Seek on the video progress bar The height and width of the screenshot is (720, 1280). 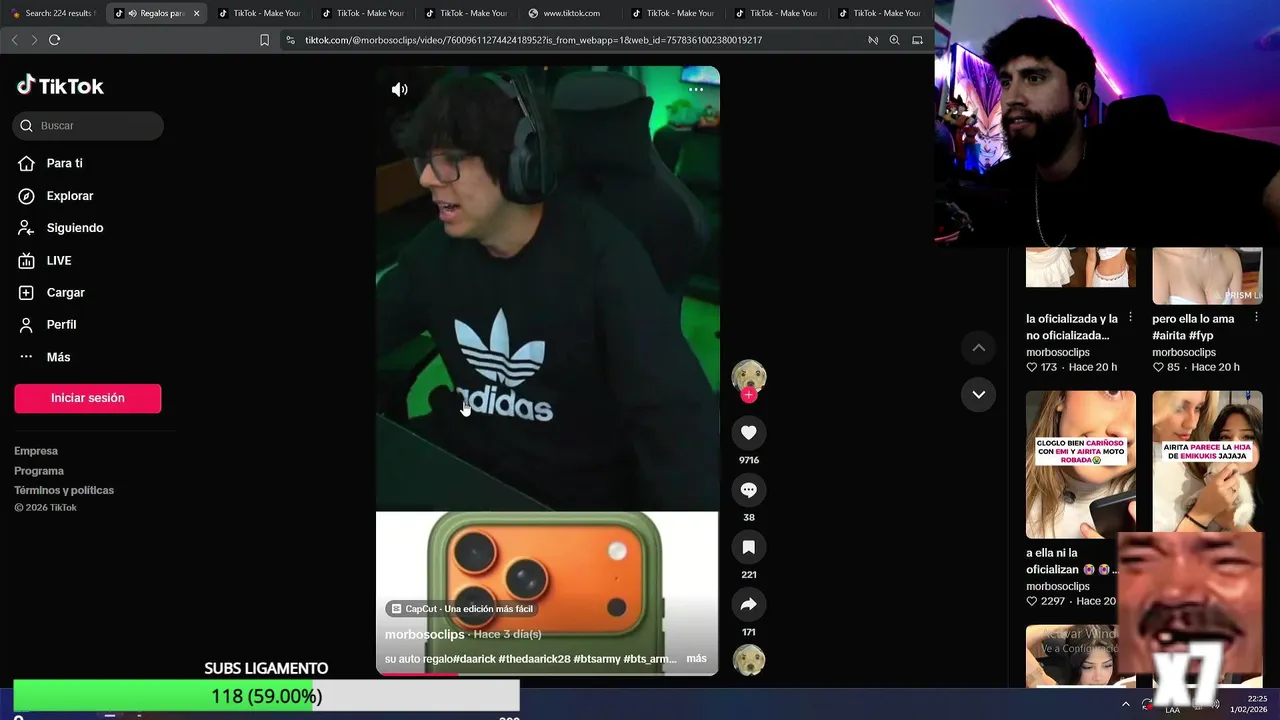coord(547,674)
